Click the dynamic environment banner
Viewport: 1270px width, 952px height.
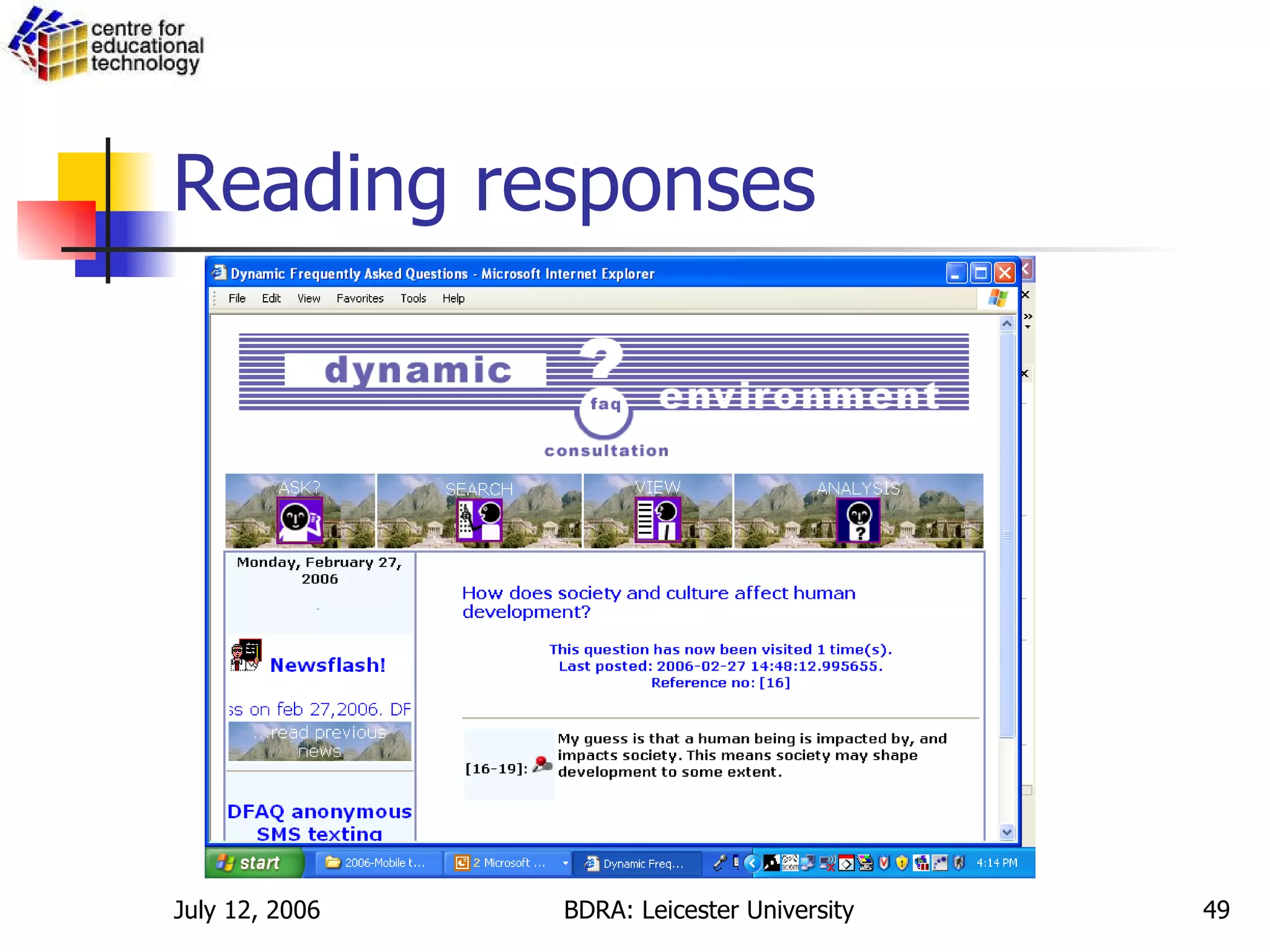[604, 372]
